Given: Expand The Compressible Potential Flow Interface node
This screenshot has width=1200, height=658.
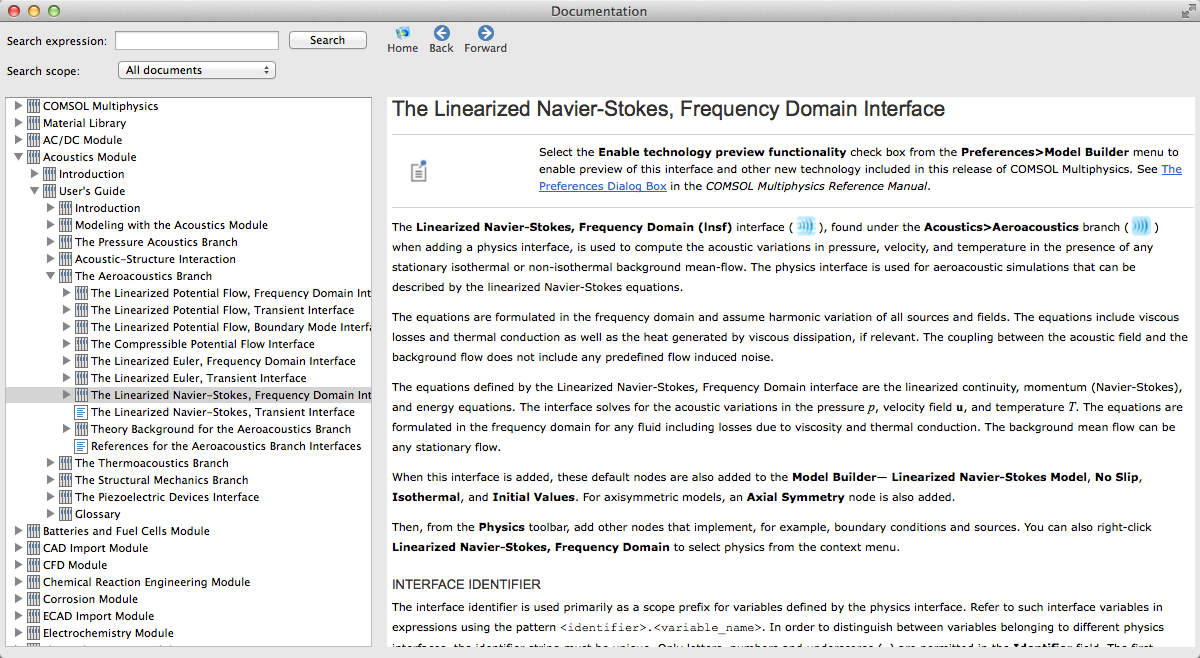Looking at the screenshot, I should [66, 344].
